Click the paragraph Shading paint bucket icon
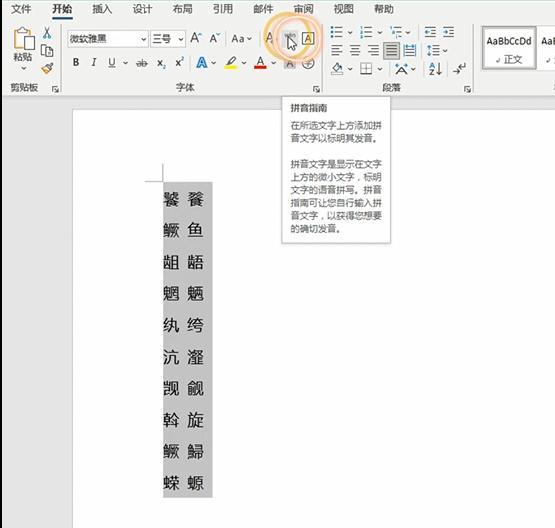The image size is (555, 528). point(337,69)
